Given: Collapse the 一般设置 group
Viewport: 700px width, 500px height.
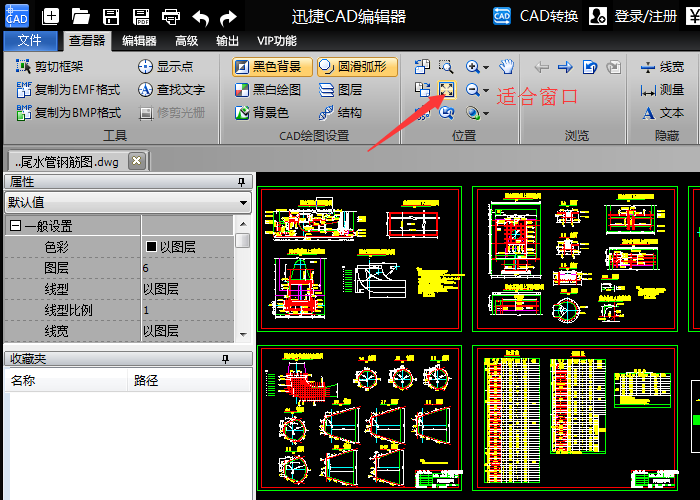Looking at the screenshot, I should (x=16, y=226).
